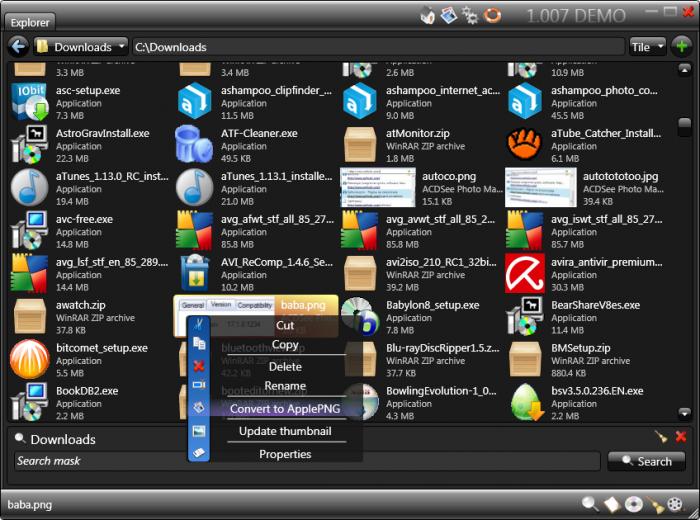The image size is (700, 520).
Task: Select the bsv3.5.0.236.EN.exe egg icon
Action: tap(527, 402)
